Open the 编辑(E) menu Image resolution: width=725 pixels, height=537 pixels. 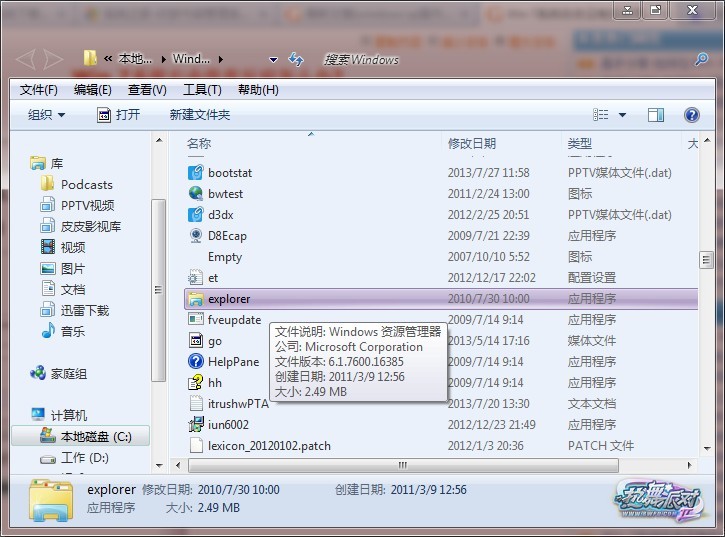pyautogui.click(x=92, y=90)
